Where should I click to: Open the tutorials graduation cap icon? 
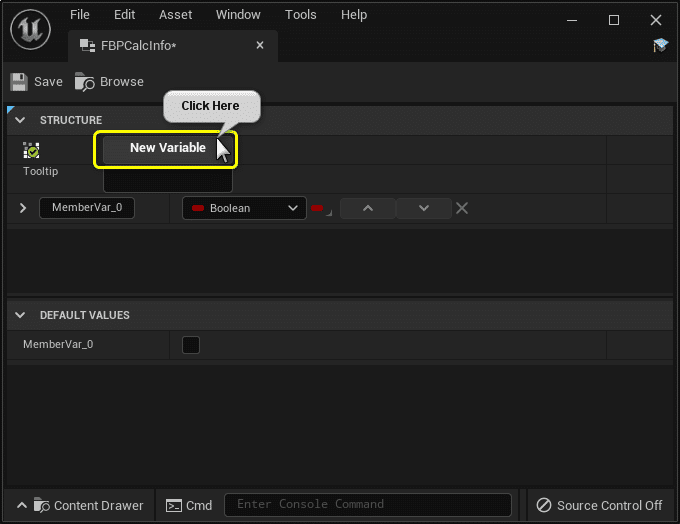660,45
